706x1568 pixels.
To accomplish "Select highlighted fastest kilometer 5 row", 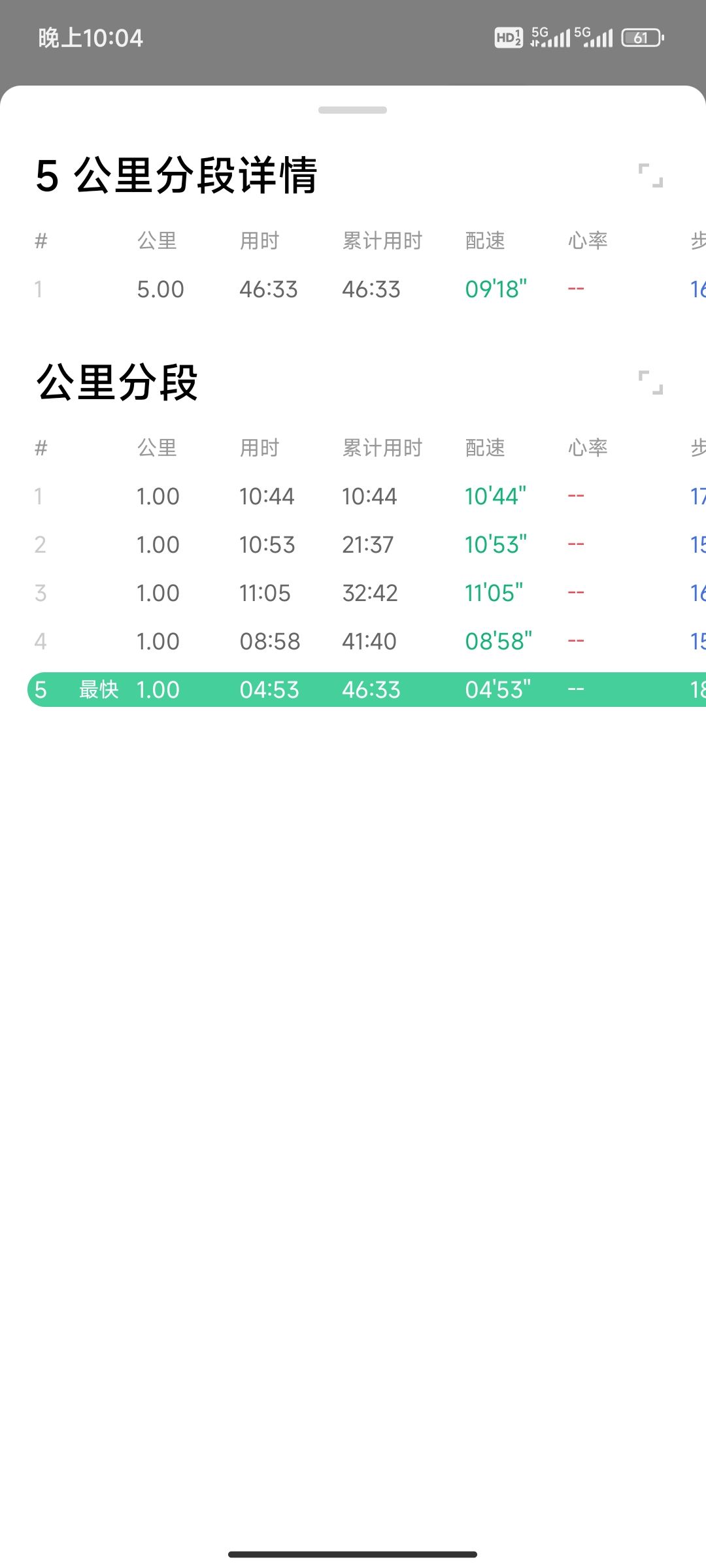I will [x=367, y=689].
